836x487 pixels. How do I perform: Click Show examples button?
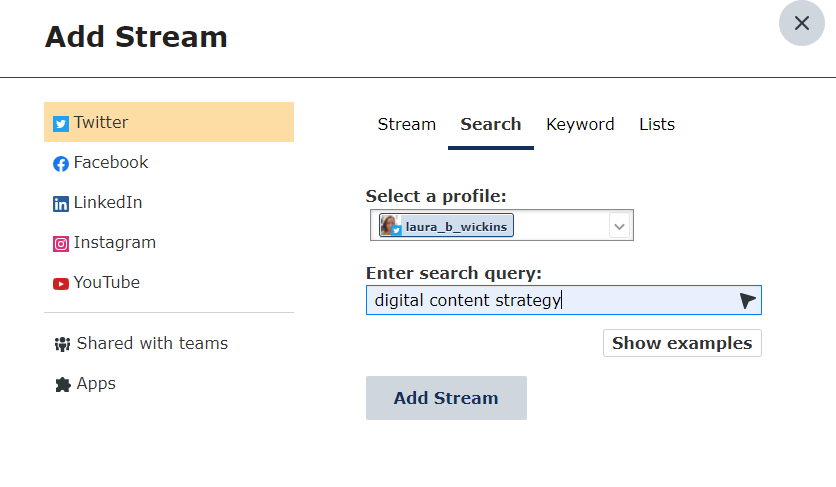coord(682,343)
